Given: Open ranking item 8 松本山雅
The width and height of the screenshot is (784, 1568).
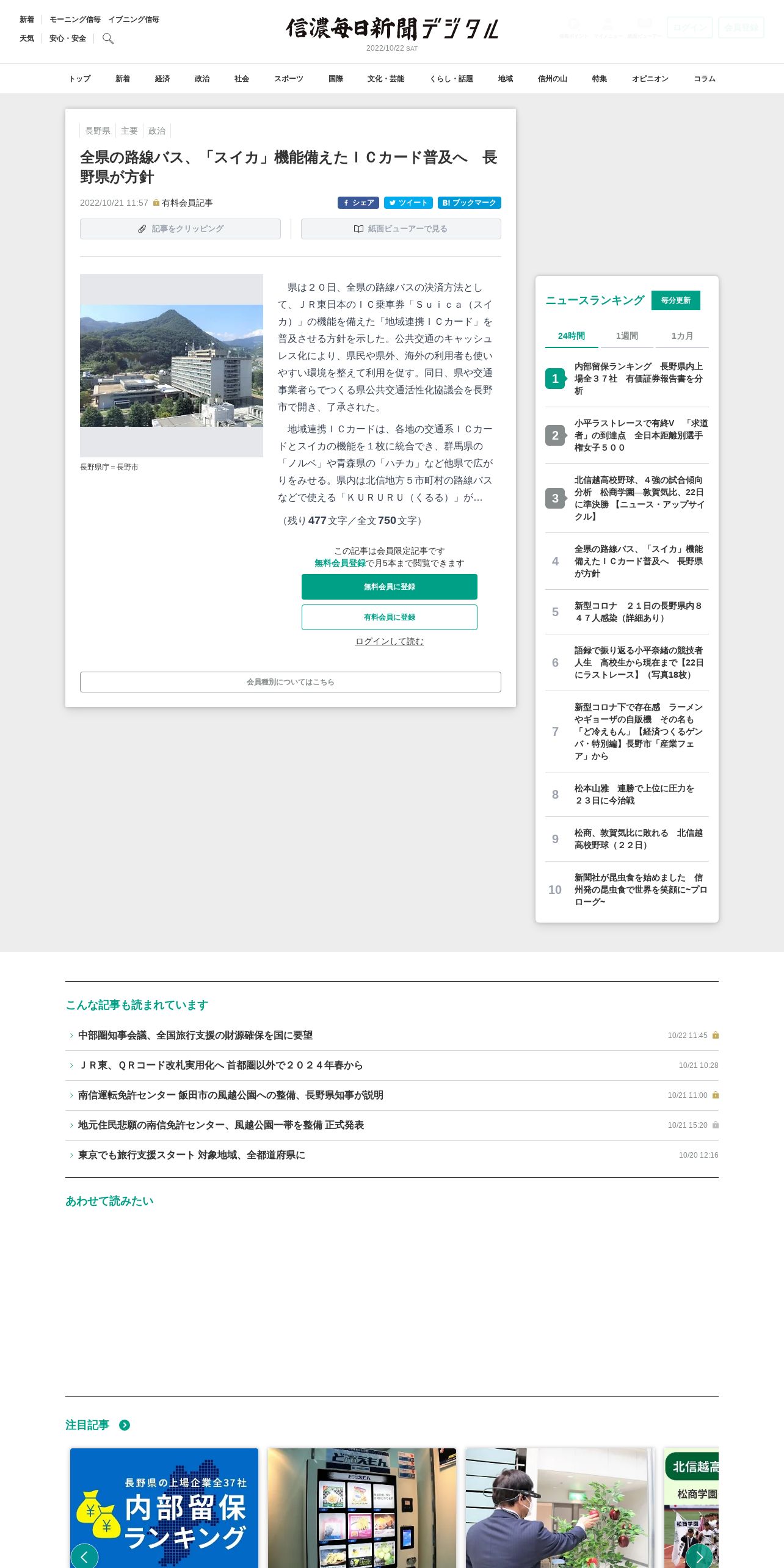Looking at the screenshot, I should (x=634, y=794).
